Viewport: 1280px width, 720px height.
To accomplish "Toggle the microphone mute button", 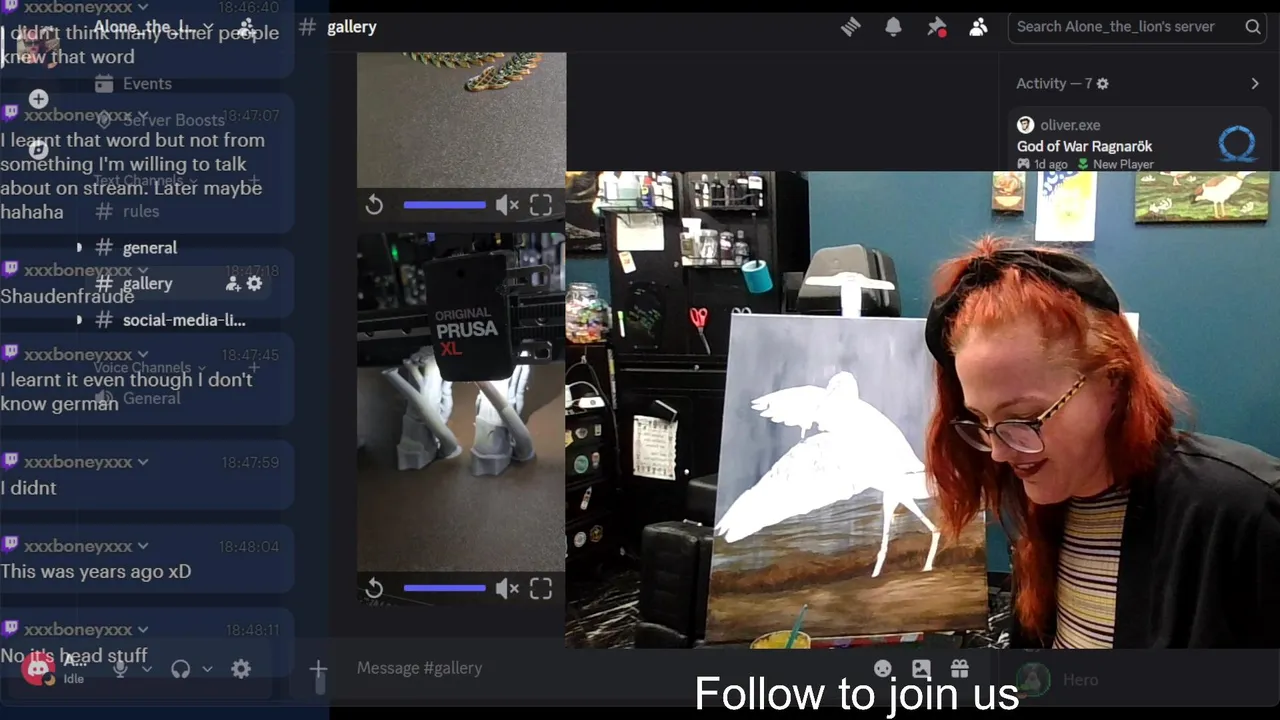I will pos(120,669).
